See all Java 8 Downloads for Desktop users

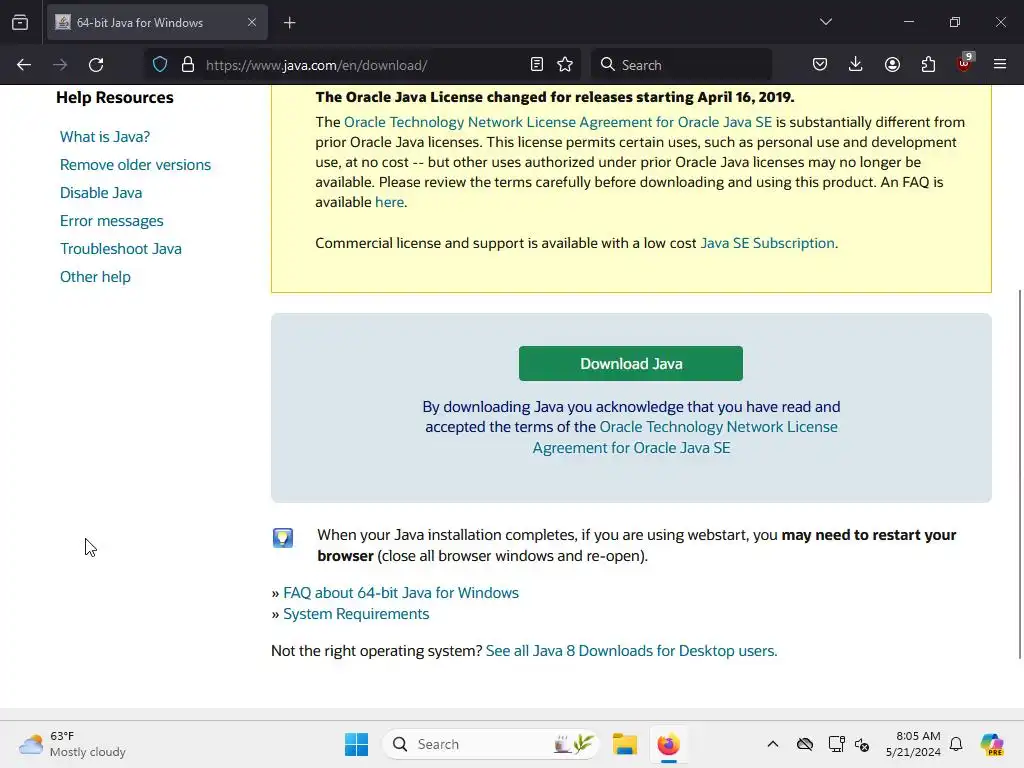(632, 651)
